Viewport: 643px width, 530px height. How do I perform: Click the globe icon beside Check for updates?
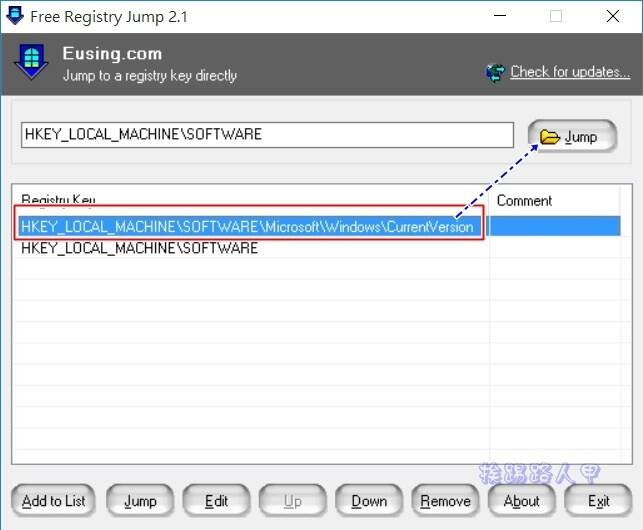pyautogui.click(x=495, y=73)
